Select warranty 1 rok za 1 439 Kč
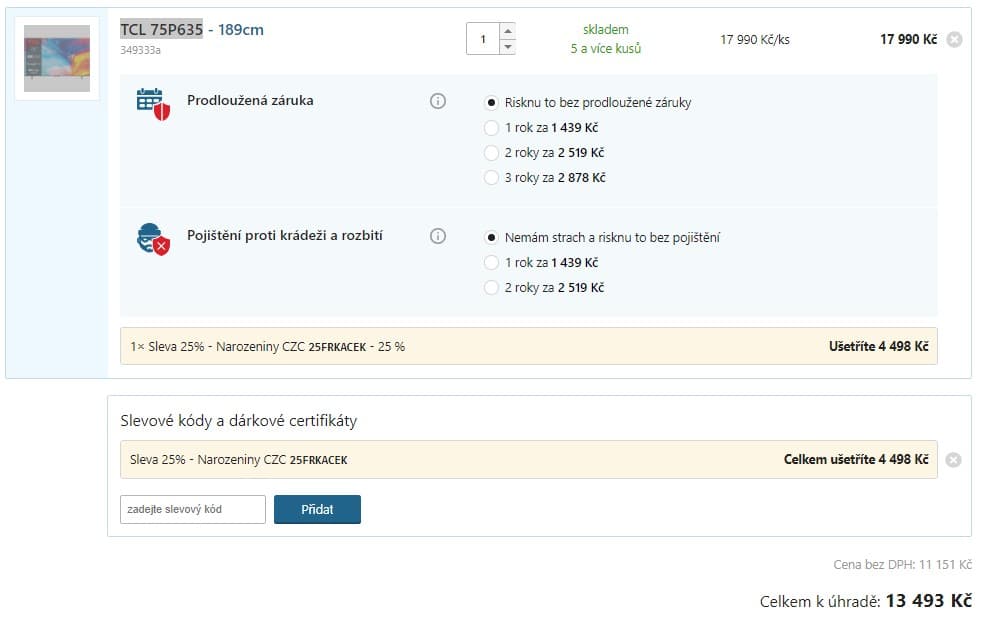 (492, 128)
